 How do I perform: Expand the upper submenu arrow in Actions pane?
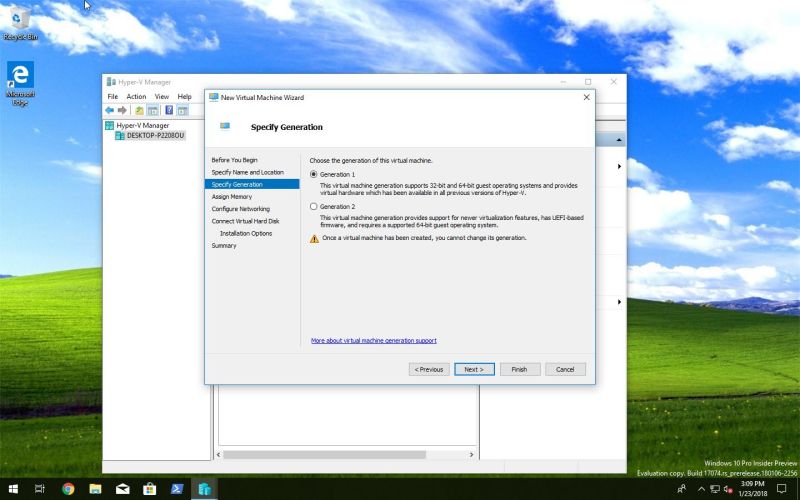pyautogui.click(x=619, y=166)
